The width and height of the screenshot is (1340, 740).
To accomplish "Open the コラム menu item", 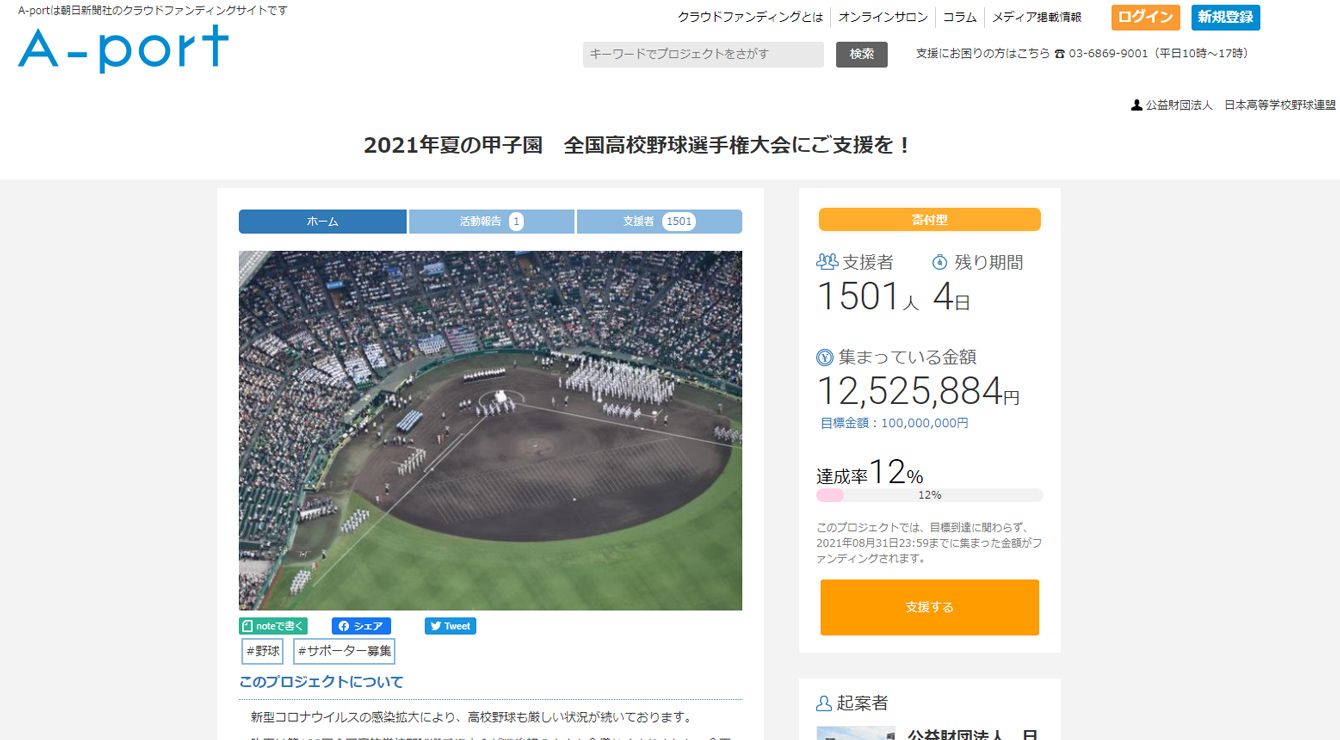I will coord(959,17).
